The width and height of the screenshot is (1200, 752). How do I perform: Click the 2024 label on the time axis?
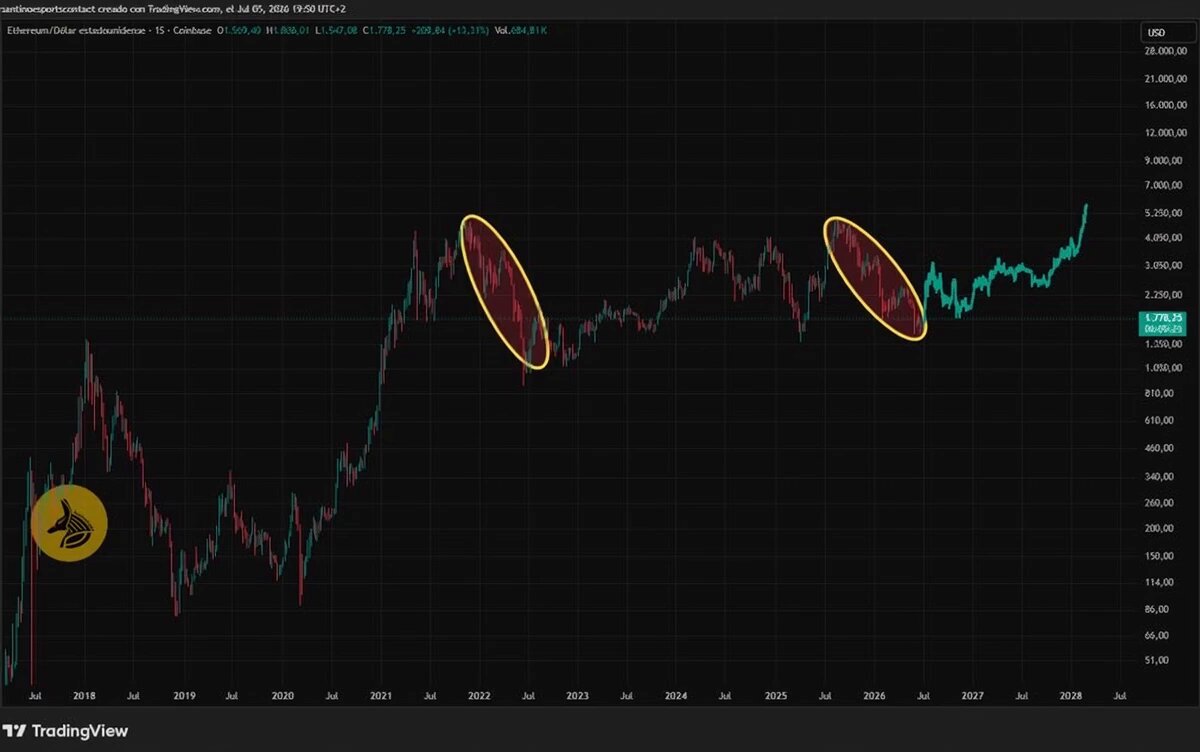pyautogui.click(x=677, y=695)
